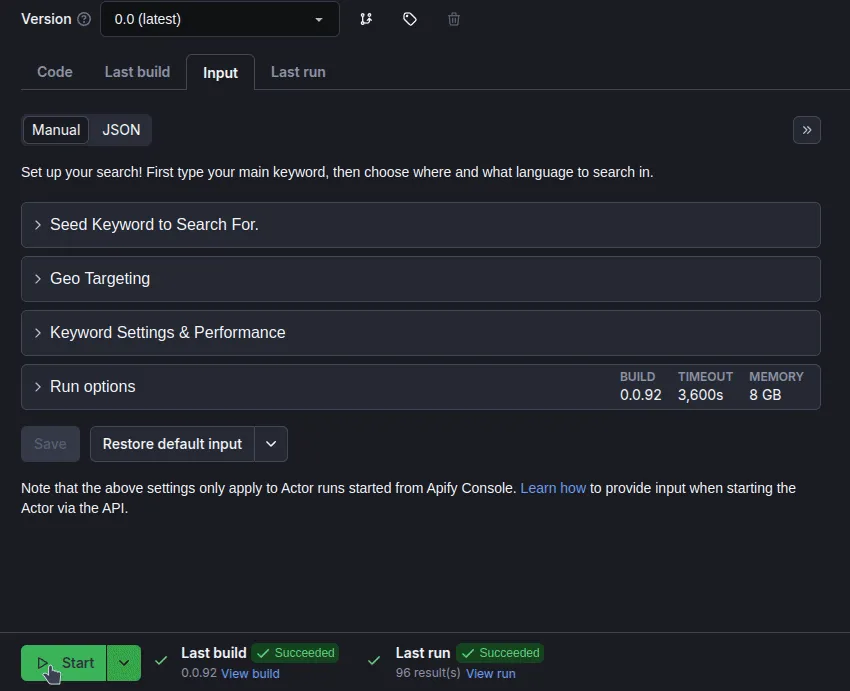This screenshot has width=850, height=691.
Task: Click the delete version trash icon
Action: (x=454, y=20)
